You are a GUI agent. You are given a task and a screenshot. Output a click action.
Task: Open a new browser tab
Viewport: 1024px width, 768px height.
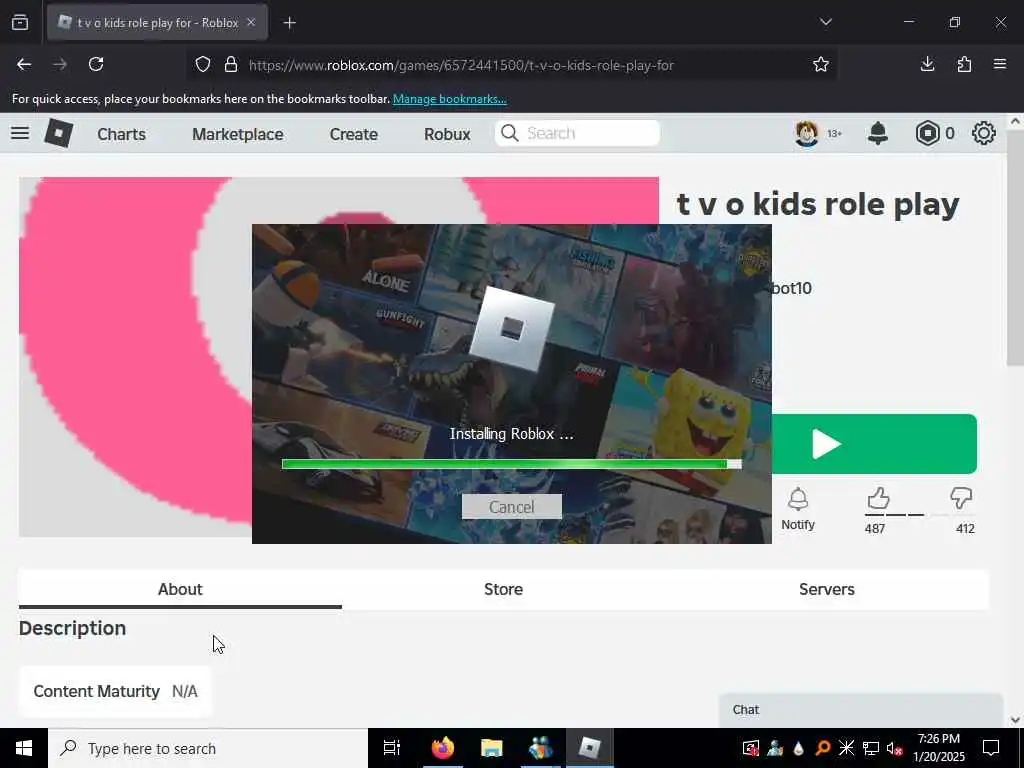(x=289, y=23)
